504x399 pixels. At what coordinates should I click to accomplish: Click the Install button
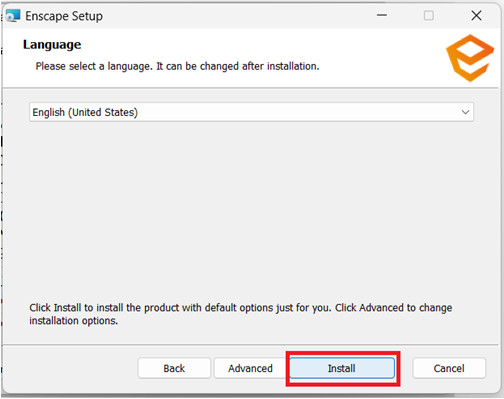pos(342,368)
